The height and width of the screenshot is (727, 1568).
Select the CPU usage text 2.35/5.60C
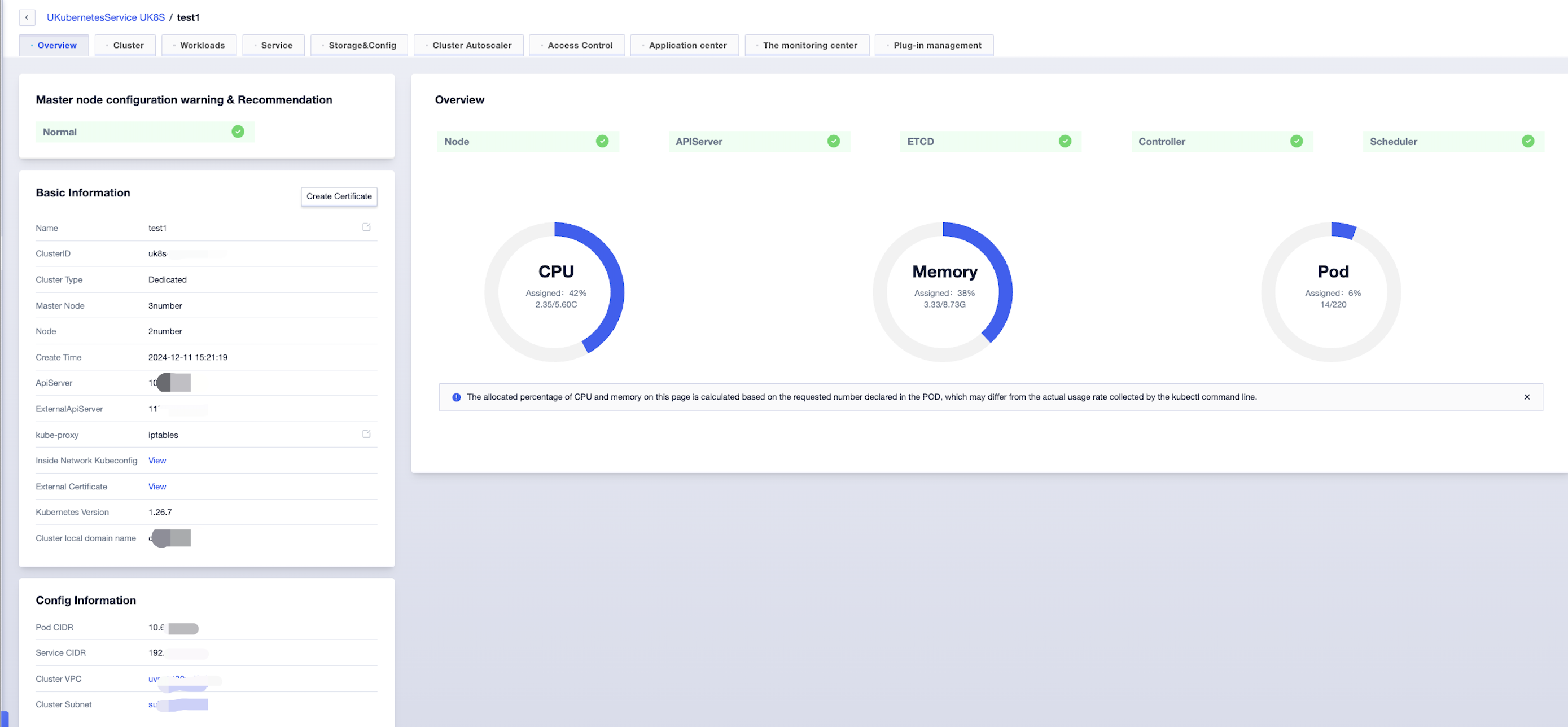click(556, 304)
